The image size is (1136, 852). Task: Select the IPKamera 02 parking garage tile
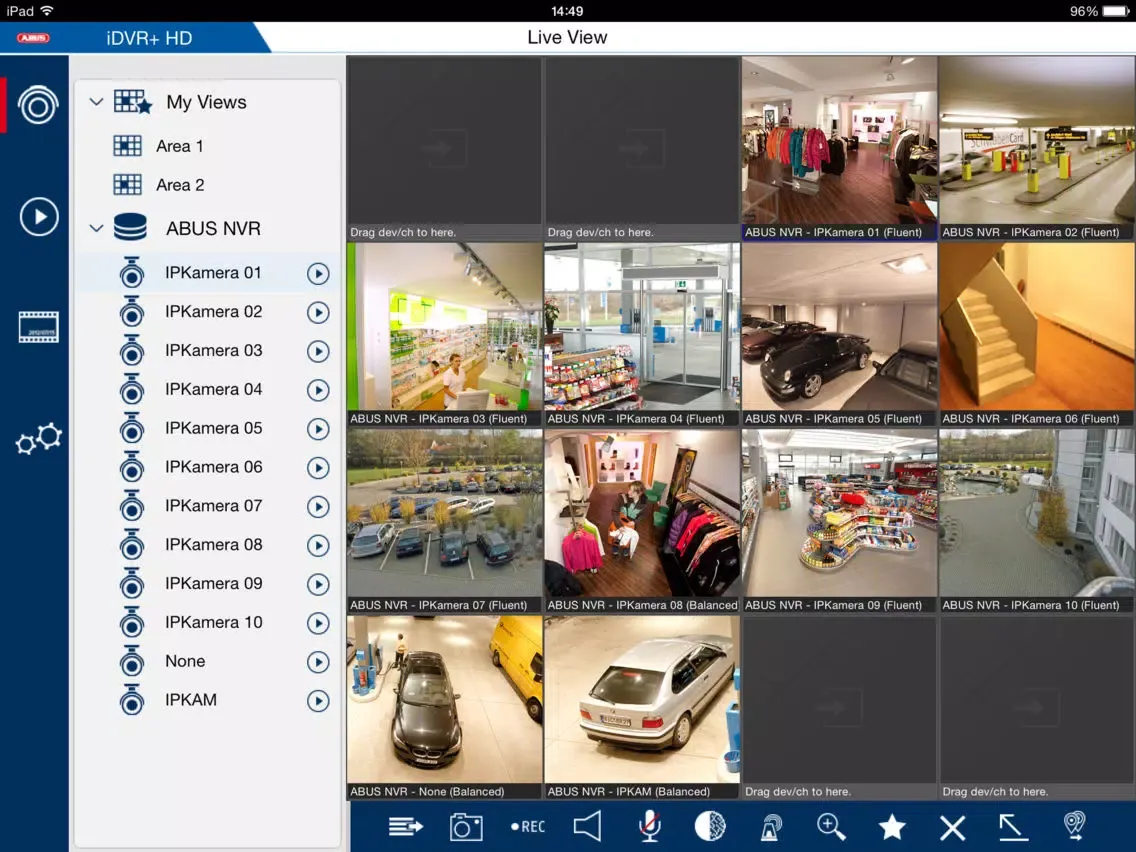pyautogui.click(x=1037, y=149)
